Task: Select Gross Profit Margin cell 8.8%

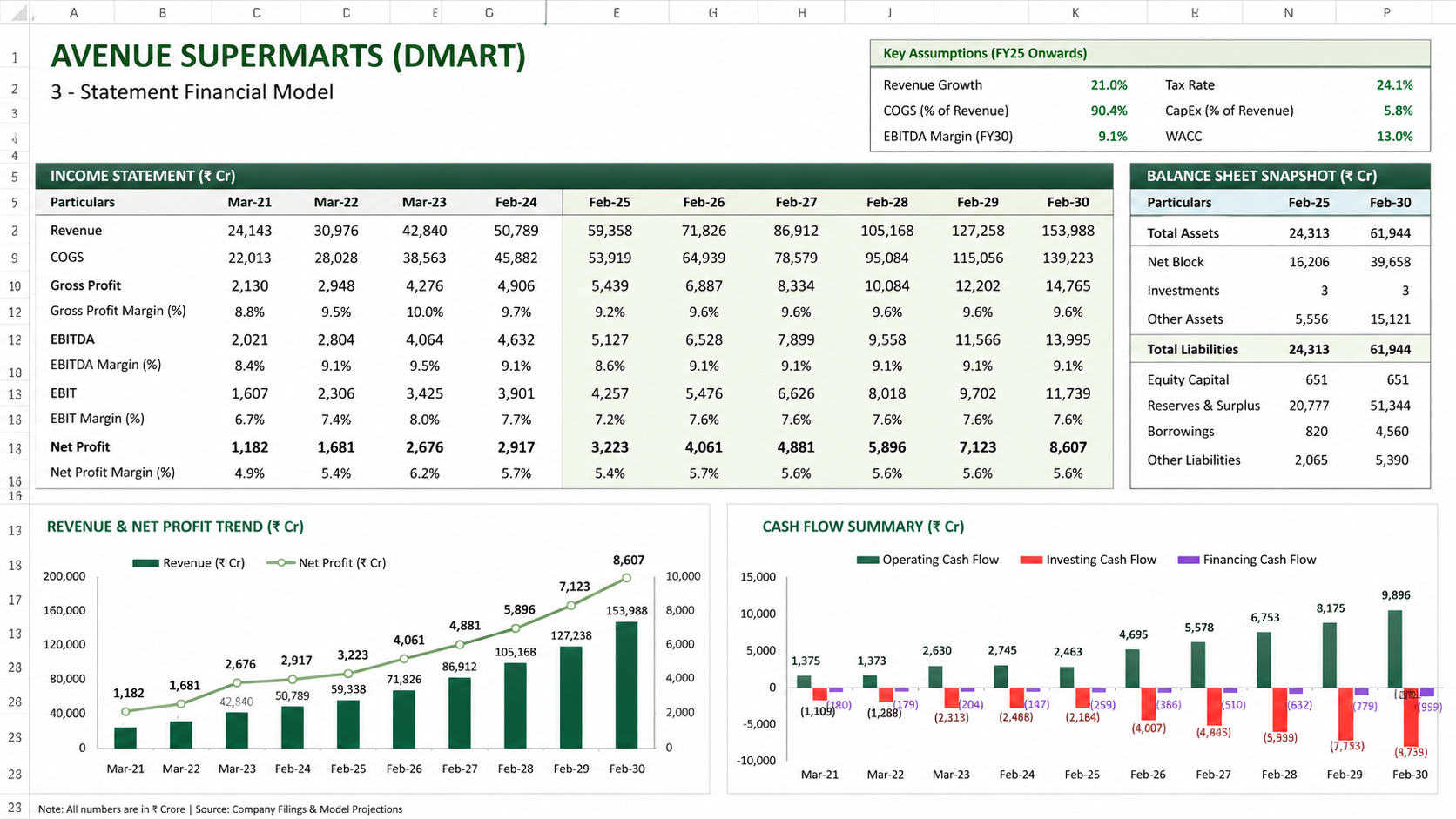Action: coord(249,312)
